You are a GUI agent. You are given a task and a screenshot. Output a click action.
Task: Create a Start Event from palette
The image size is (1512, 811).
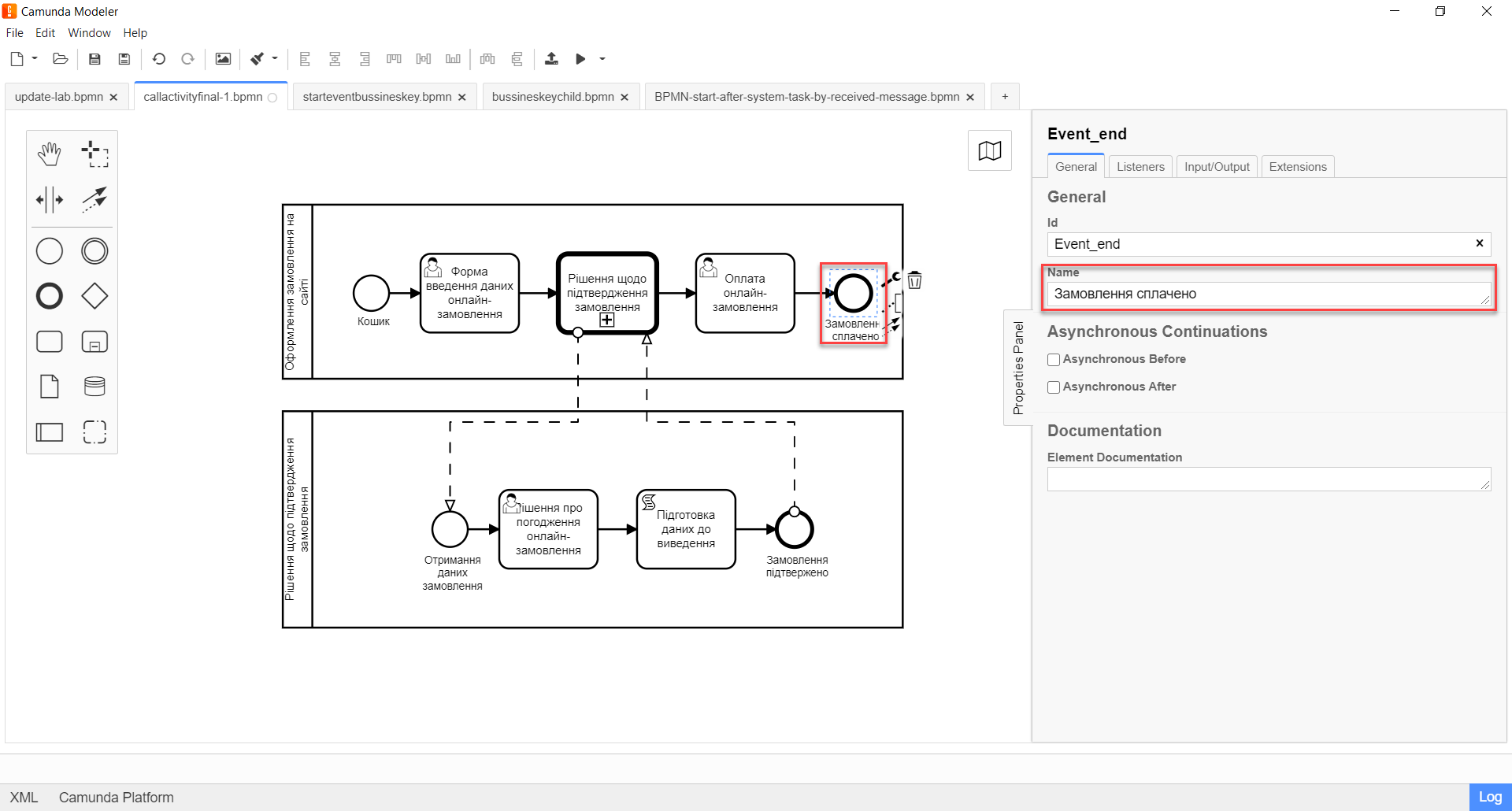tap(50, 251)
